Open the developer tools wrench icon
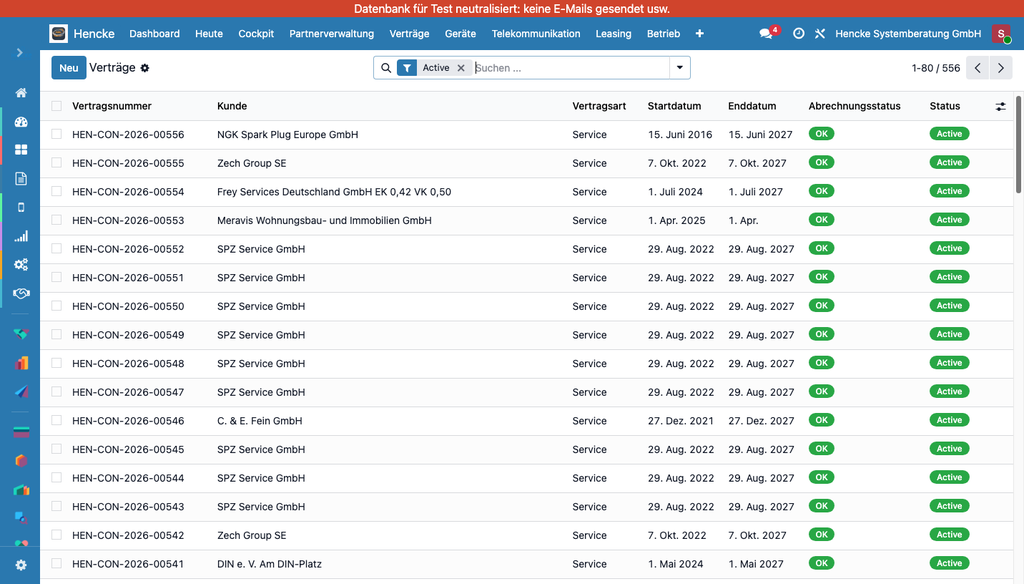1024x584 pixels. coord(820,34)
